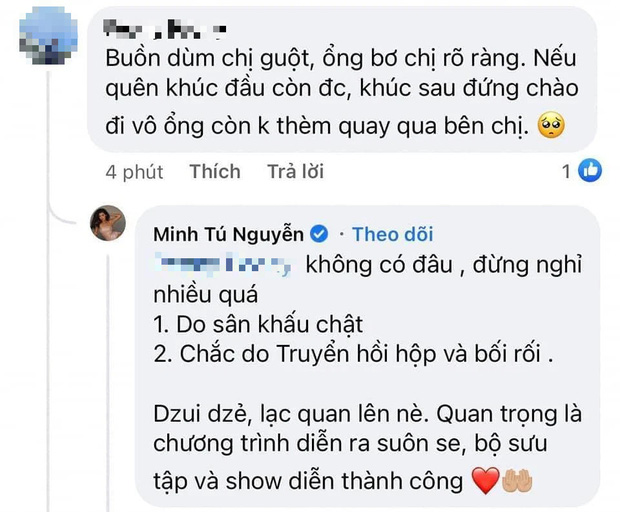Screen dimensions: 620x512
Task: Click the blue thumbs-up reaction icon
Action: click(591, 171)
